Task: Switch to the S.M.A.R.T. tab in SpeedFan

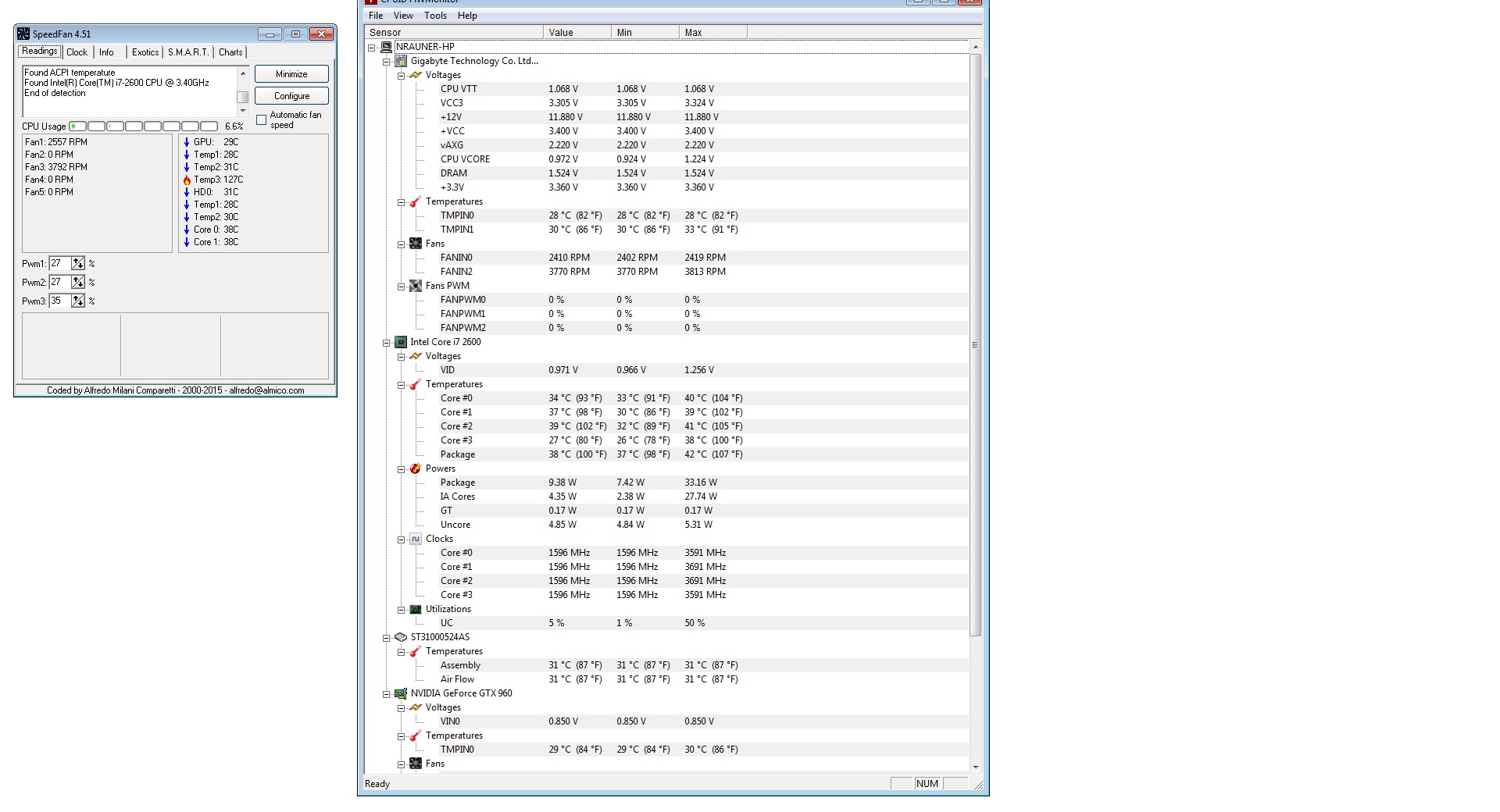Action: (x=188, y=52)
